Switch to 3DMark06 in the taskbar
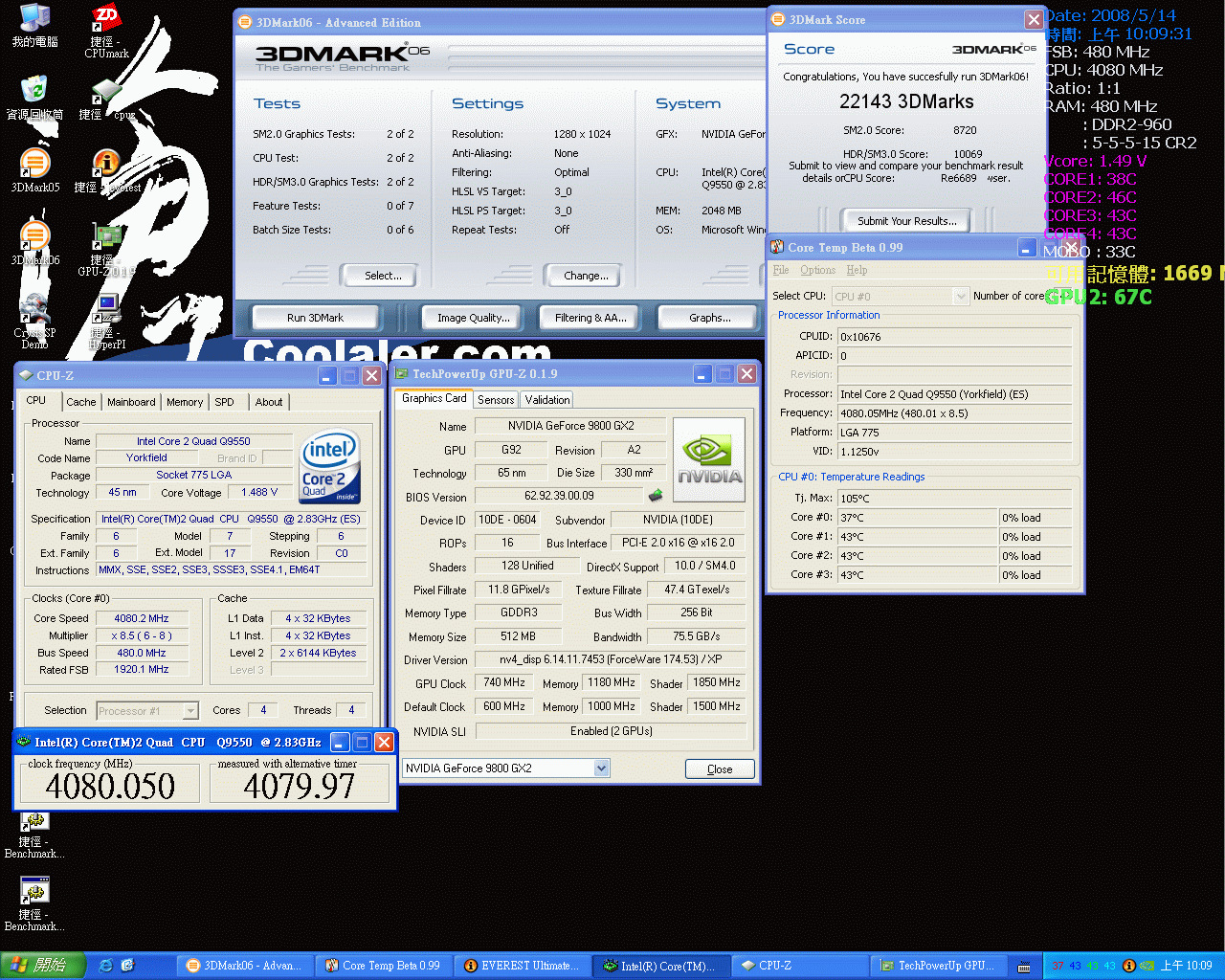The height and width of the screenshot is (980, 1225). (x=245, y=966)
